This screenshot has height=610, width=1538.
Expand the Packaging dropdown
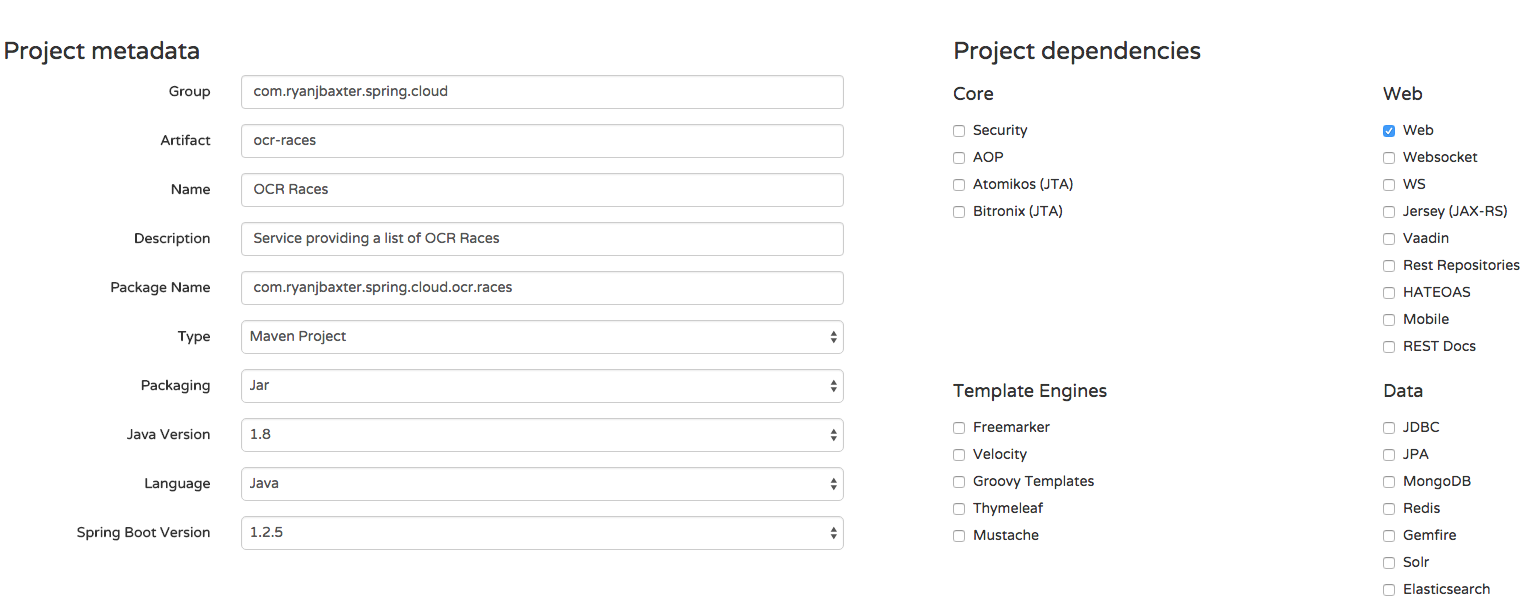click(542, 386)
